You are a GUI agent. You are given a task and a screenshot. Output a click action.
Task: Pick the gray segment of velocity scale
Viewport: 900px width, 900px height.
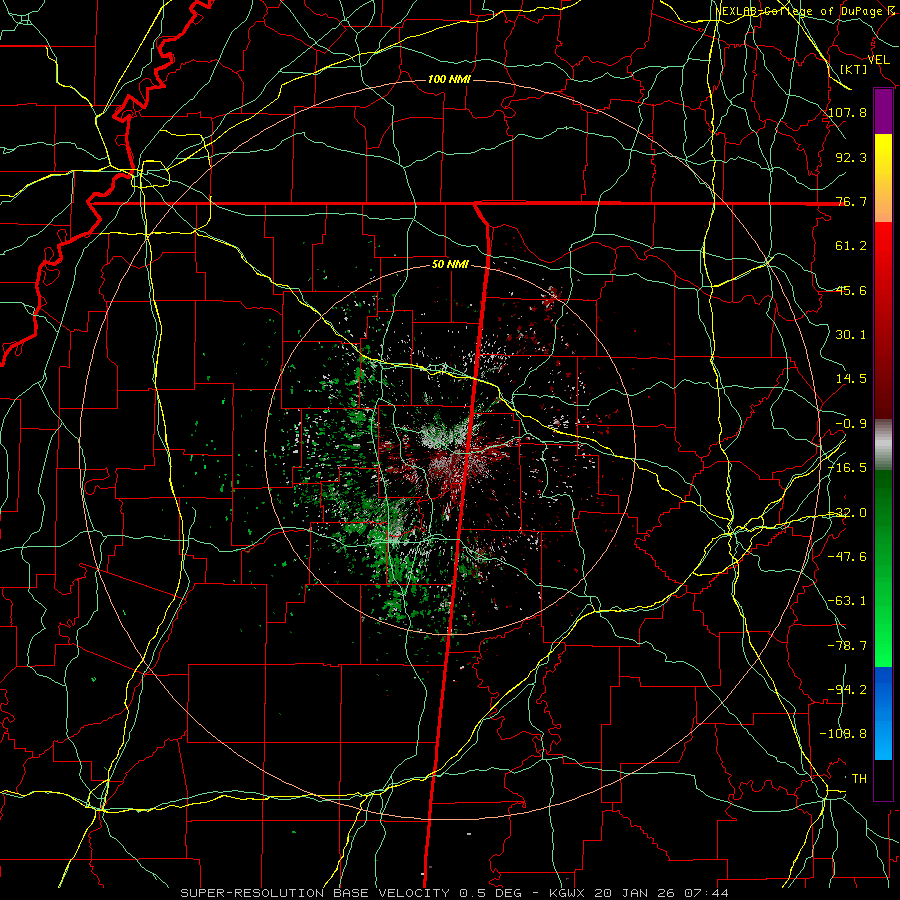883,445
